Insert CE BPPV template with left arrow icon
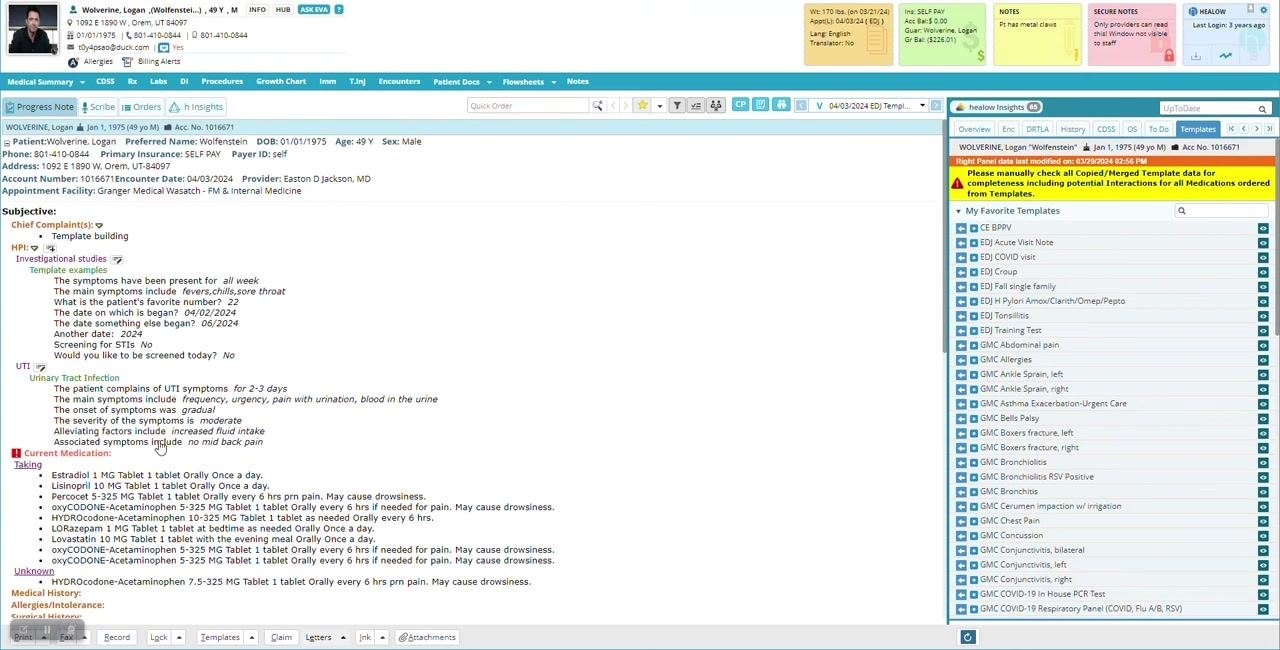The height and width of the screenshot is (650, 1280). (961, 228)
